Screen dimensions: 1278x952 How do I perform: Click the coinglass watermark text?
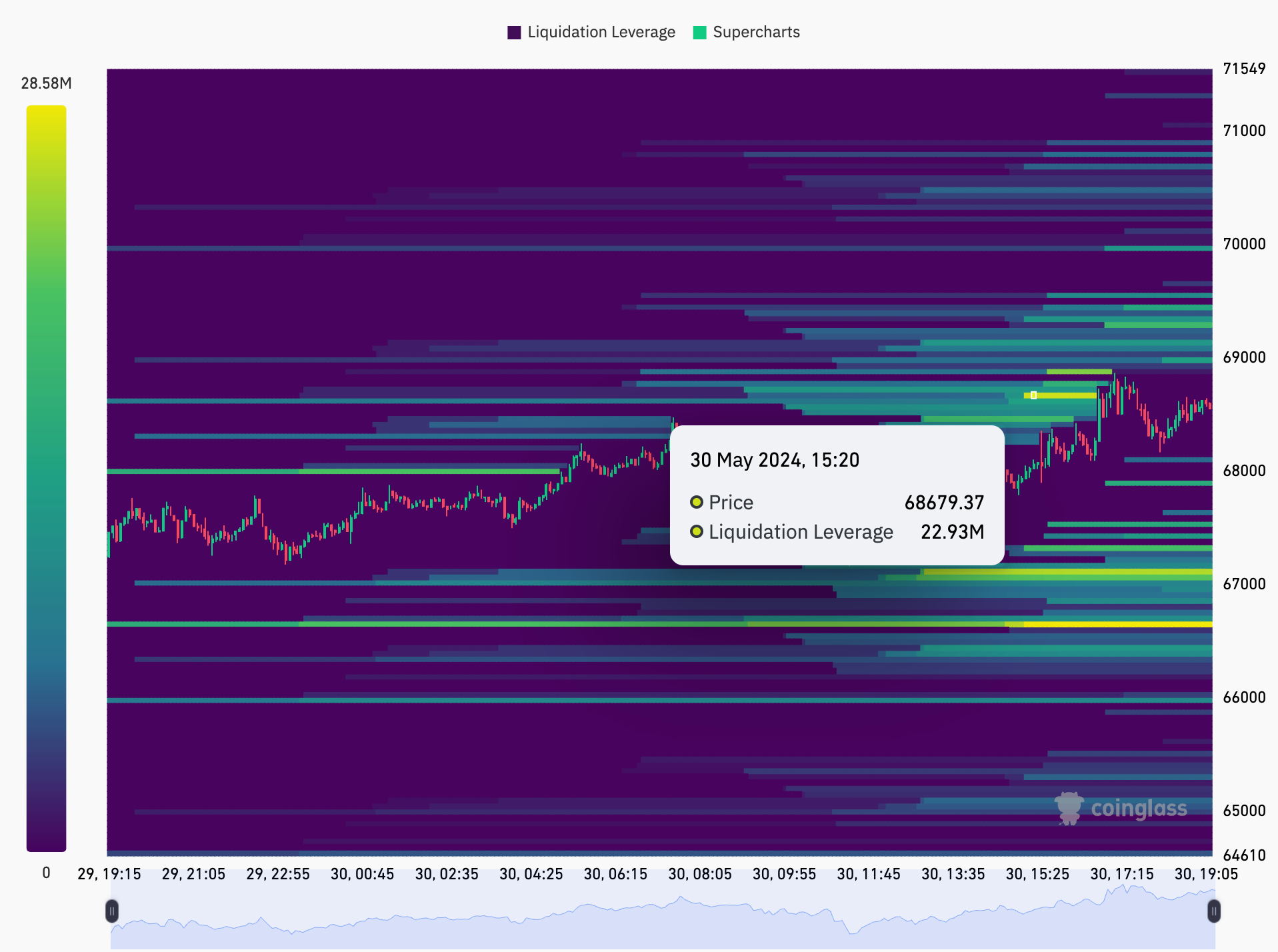(1139, 808)
